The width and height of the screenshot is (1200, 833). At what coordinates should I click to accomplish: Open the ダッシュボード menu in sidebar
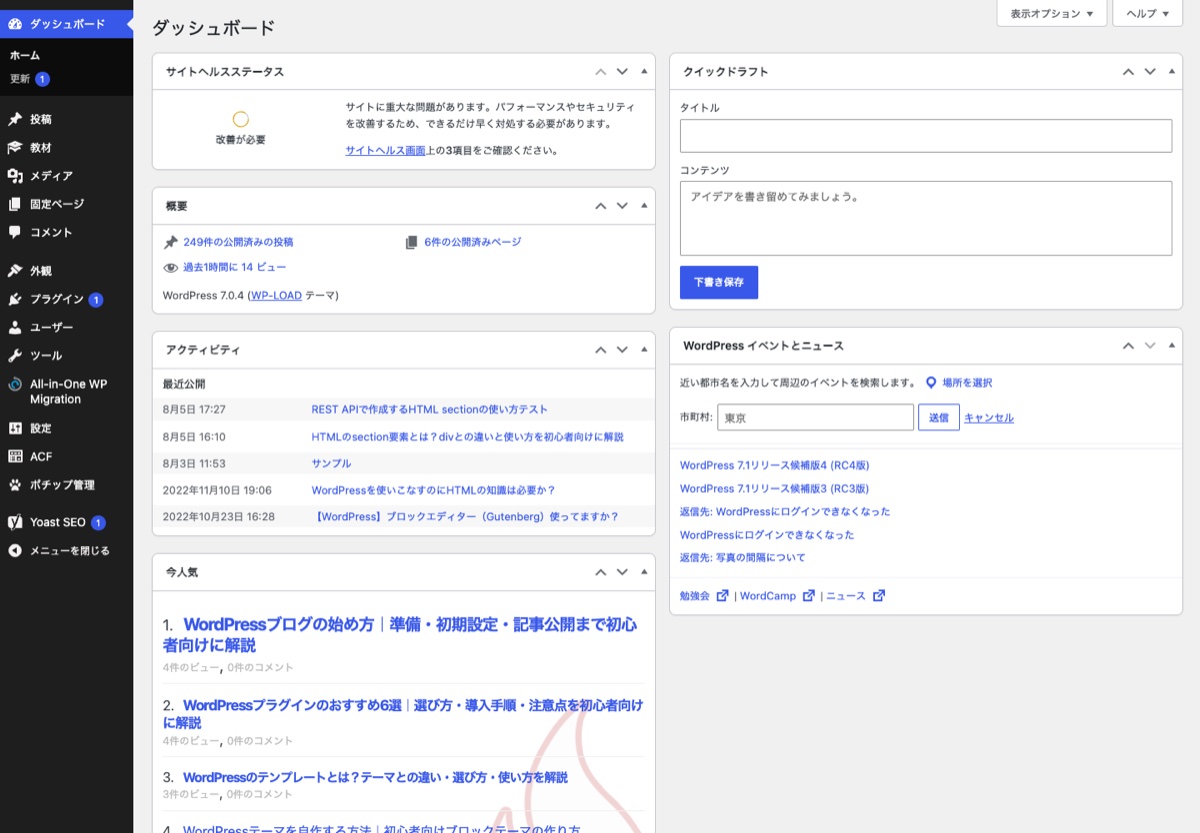pyautogui.click(x=66, y=23)
